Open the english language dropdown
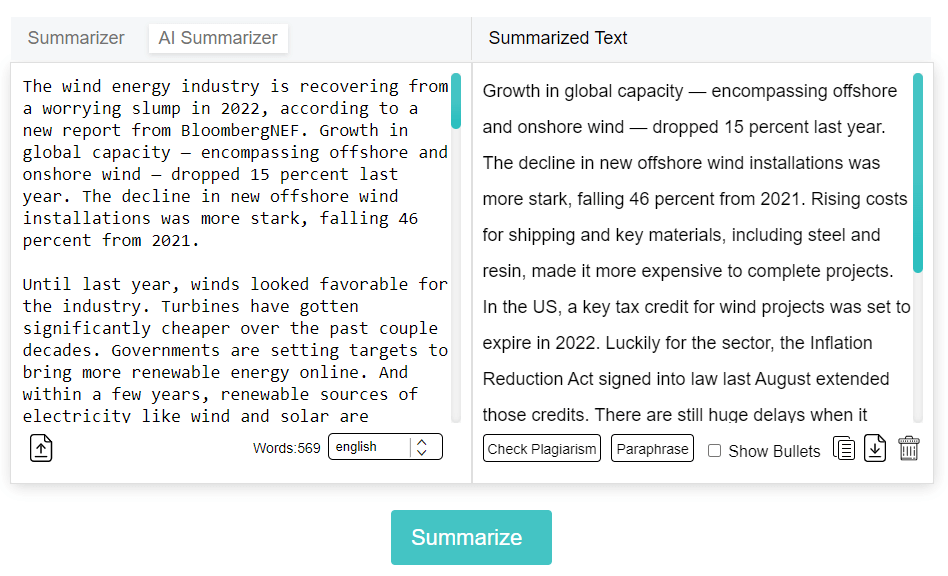Screen dimensions: 948x576 coord(385,446)
